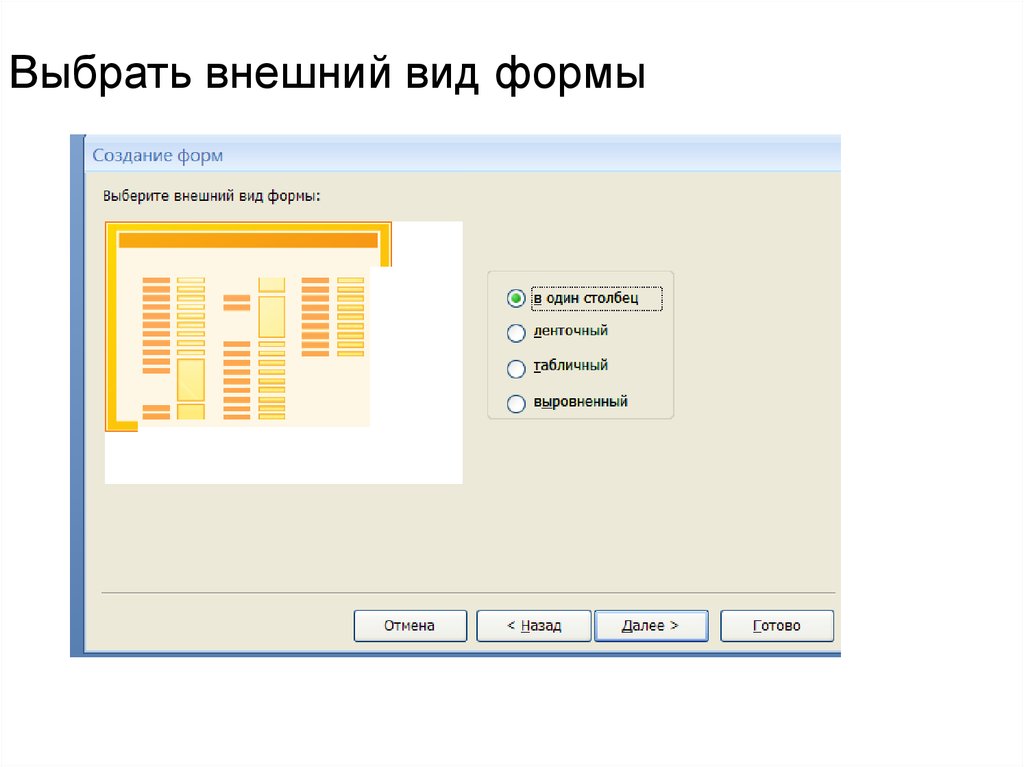Click the "Выберите внешний вид формы:" prompt label
The width and height of the screenshot is (1024, 767).
211,197
